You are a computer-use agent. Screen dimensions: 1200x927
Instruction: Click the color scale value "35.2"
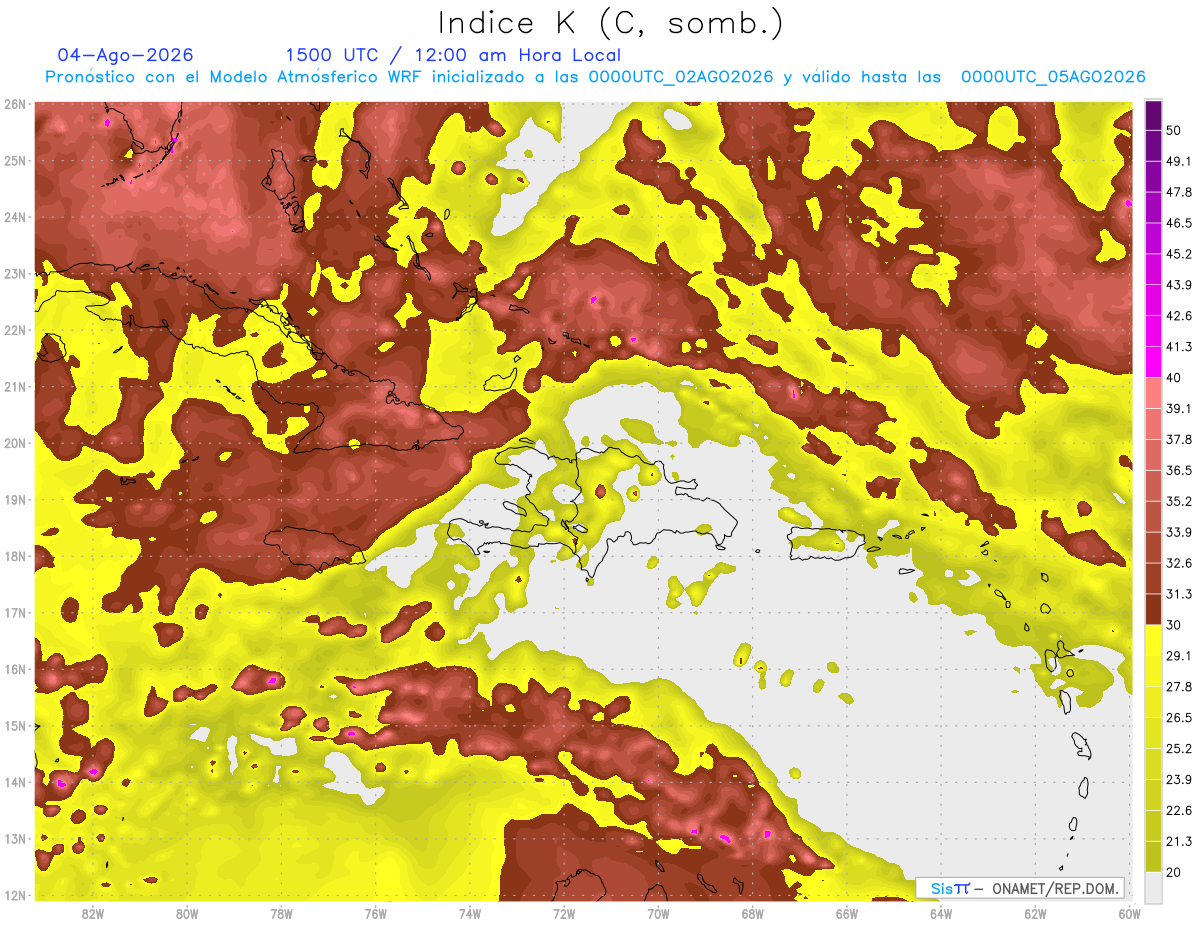coord(1180,501)
